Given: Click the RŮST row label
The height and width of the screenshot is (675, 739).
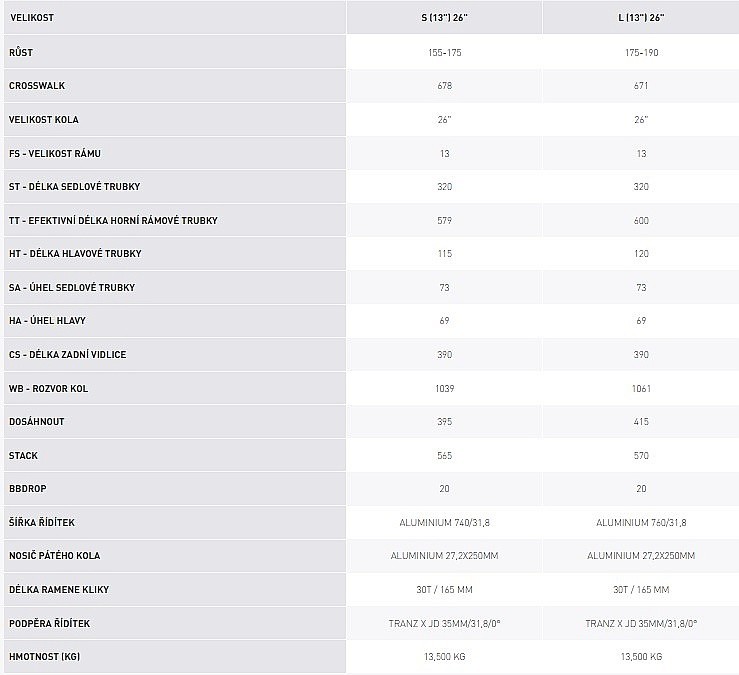Looking at the screenshot, I should pos(21,52).
